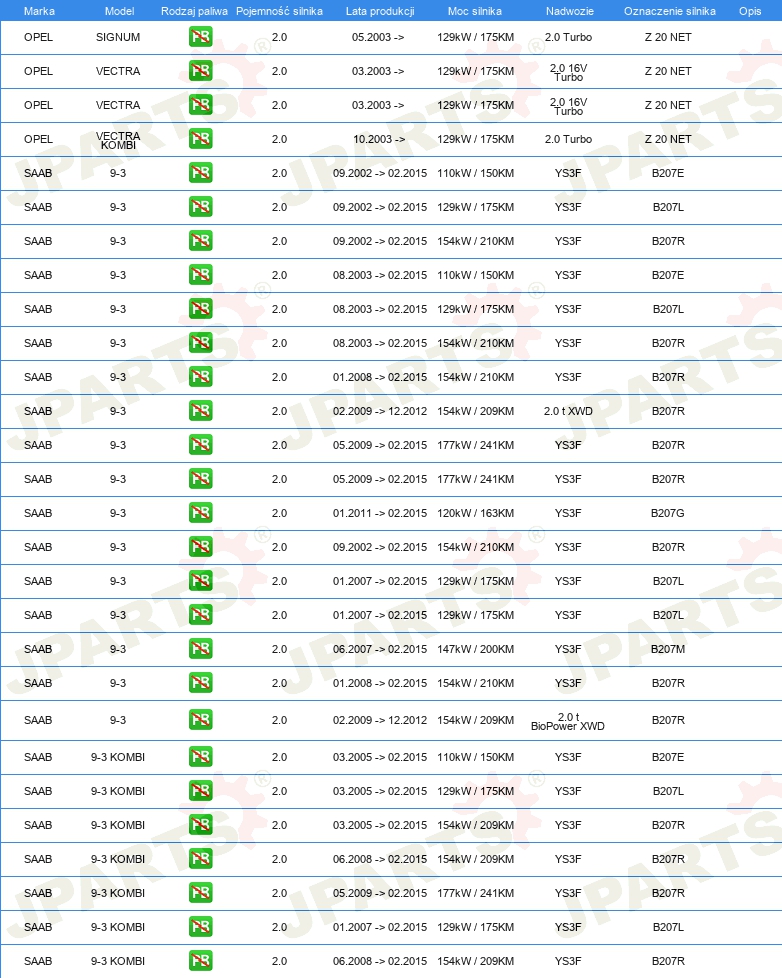Click fuel icon for 9-3 KOMBI 01.2007 129kW row
Image resolution: width=782 pixels, height=978 pixels.
200,927
